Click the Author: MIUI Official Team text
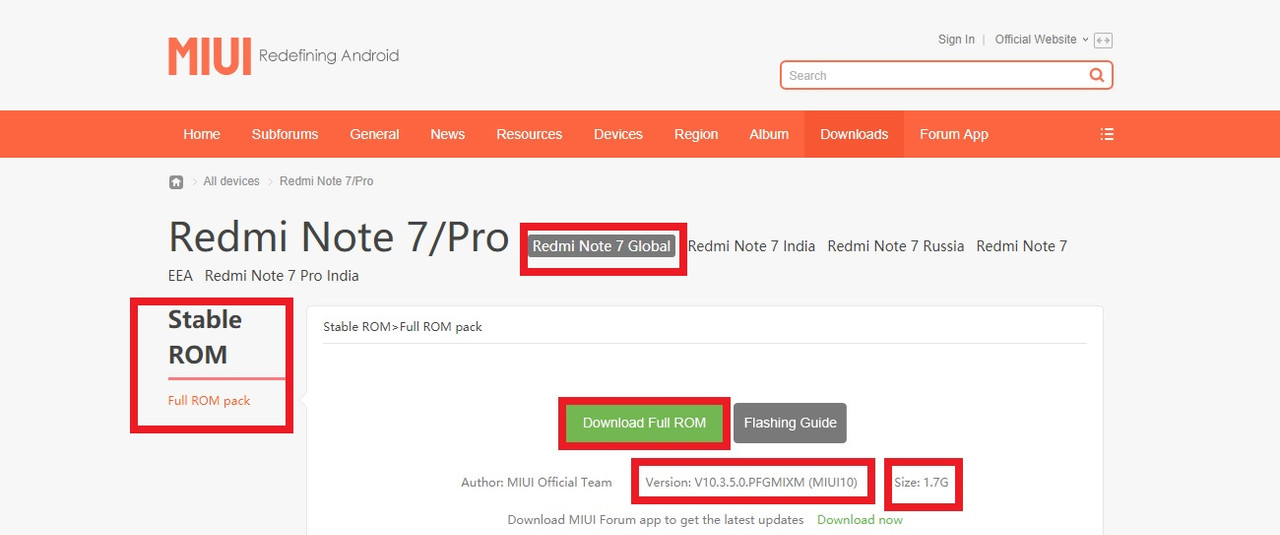This screenshot has width=1280, height=535. pyautogui.click(x=536, y=482)
